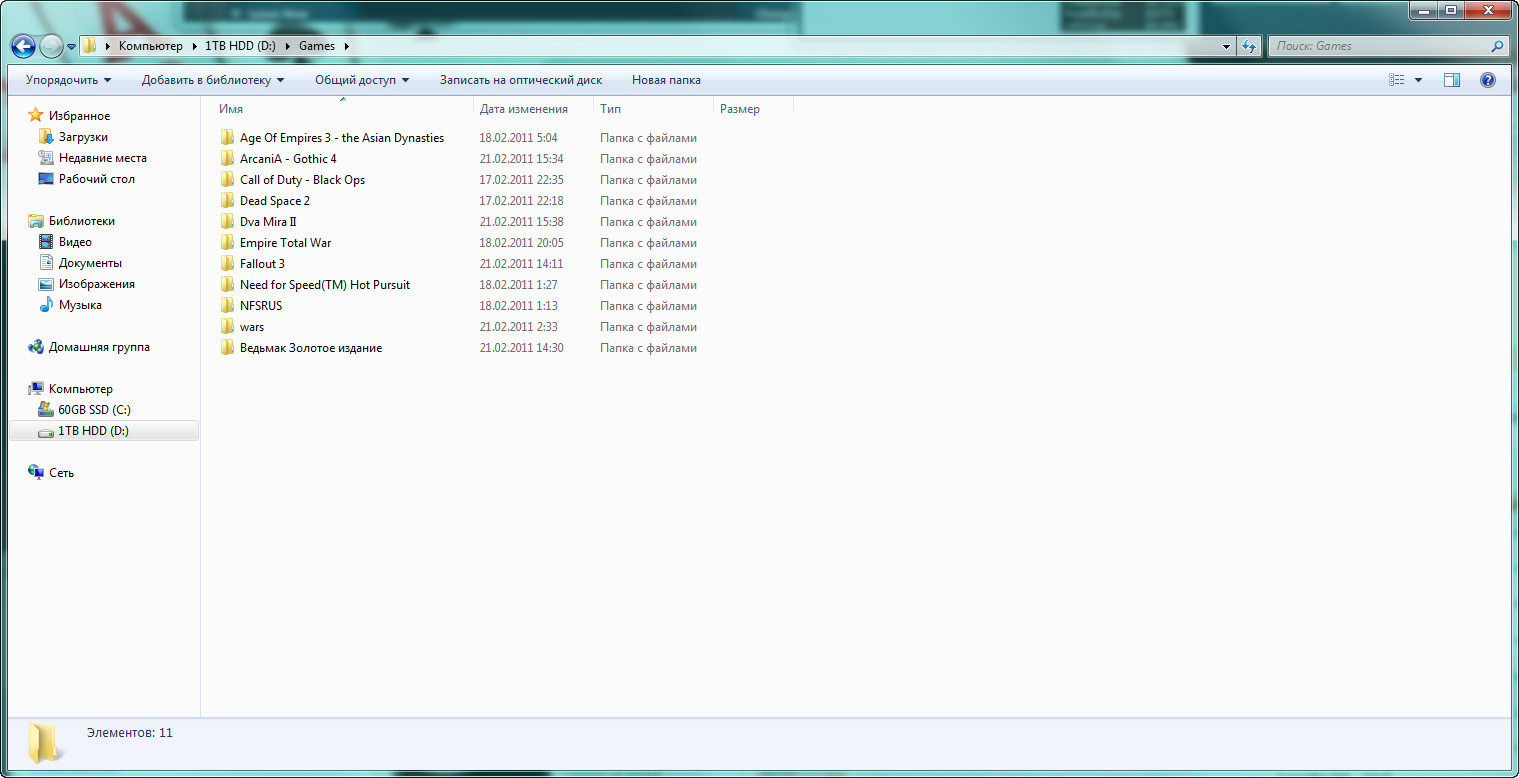Click date 21.02.2011 14:11 of Fallout 3
Viewport: 1519px width, 778px height.
click(521, 264)
